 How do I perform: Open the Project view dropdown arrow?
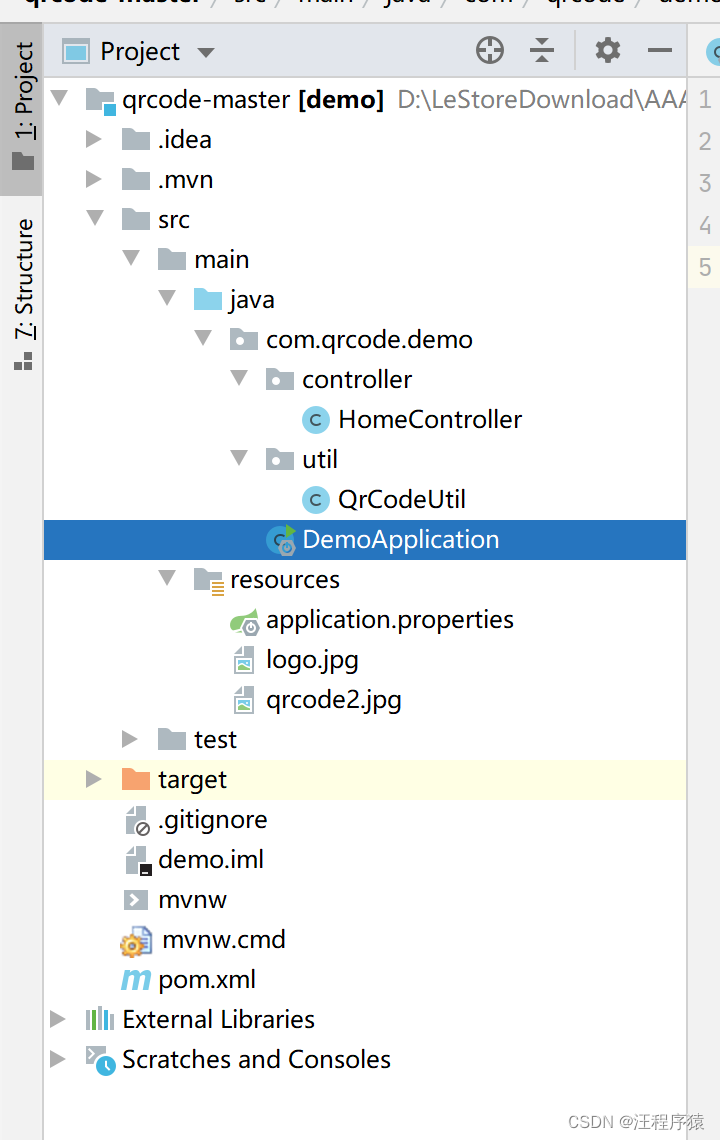[x=206, y=52]
